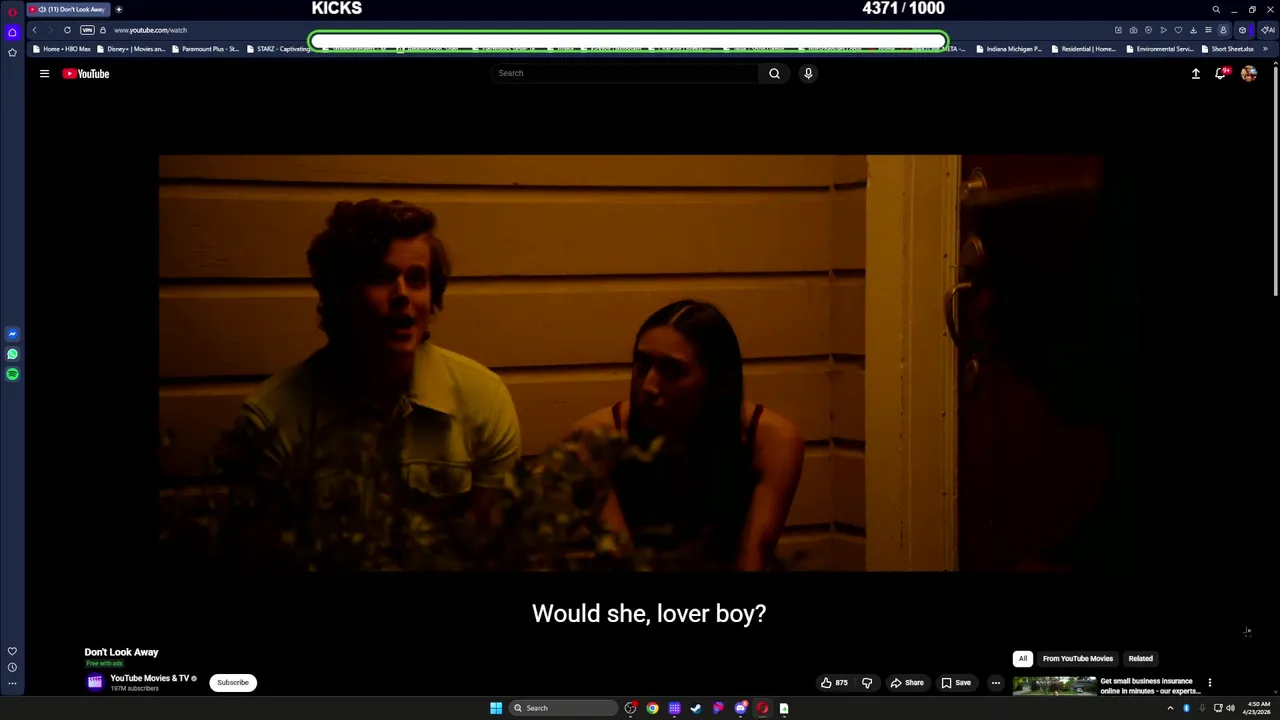Image resolution: width=1280 pixels, height=720 pixels.
Task: Open the STARZ bookmark
Action: tap(278, 49)
